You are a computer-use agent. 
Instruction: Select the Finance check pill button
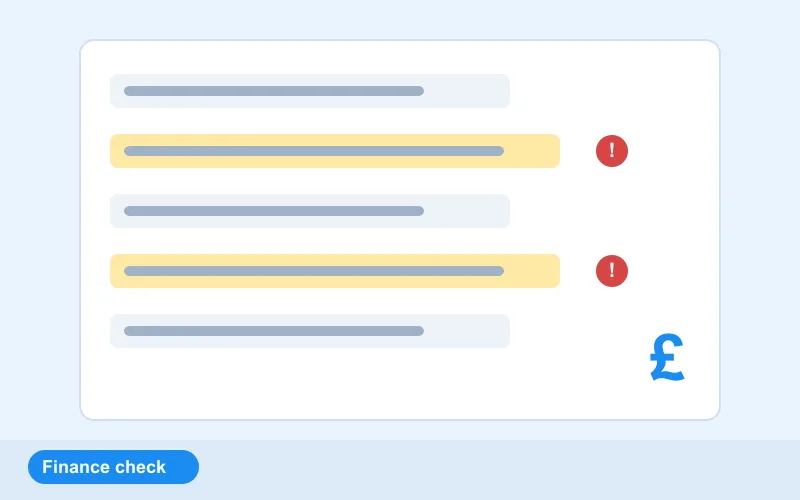113,467
